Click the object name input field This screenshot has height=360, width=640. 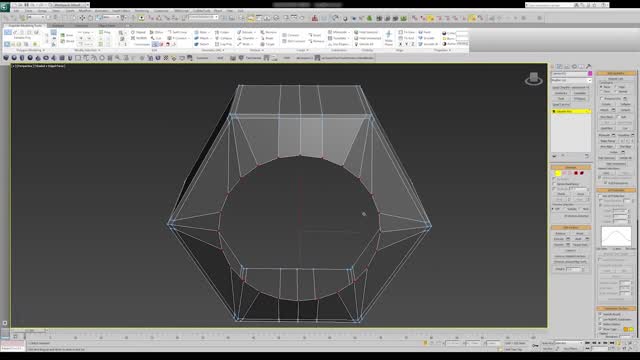coord(569,73)
